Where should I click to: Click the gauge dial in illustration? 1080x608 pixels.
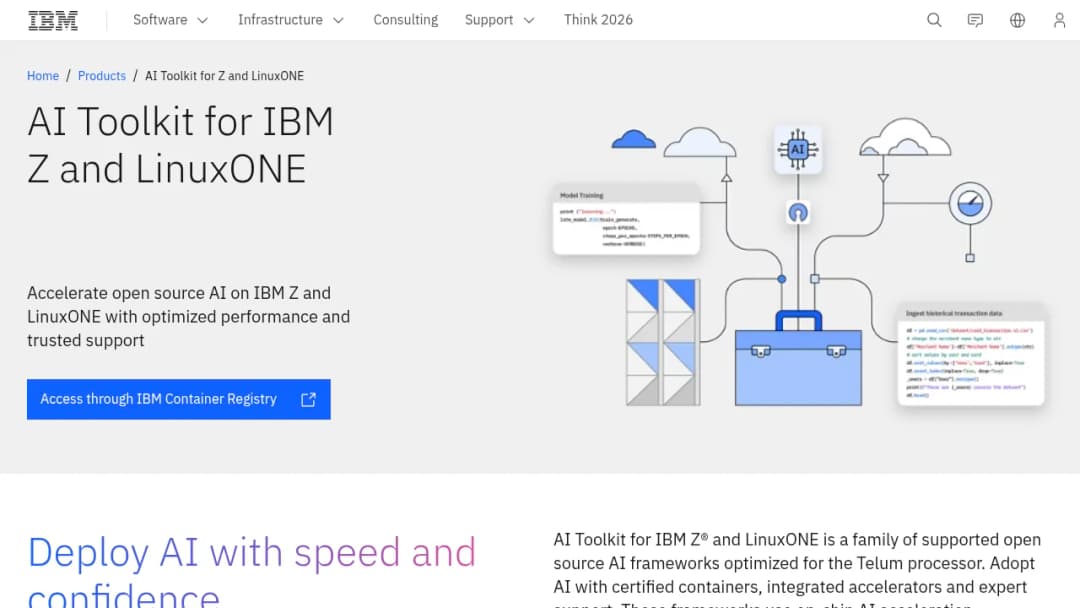tap(970, 203)
